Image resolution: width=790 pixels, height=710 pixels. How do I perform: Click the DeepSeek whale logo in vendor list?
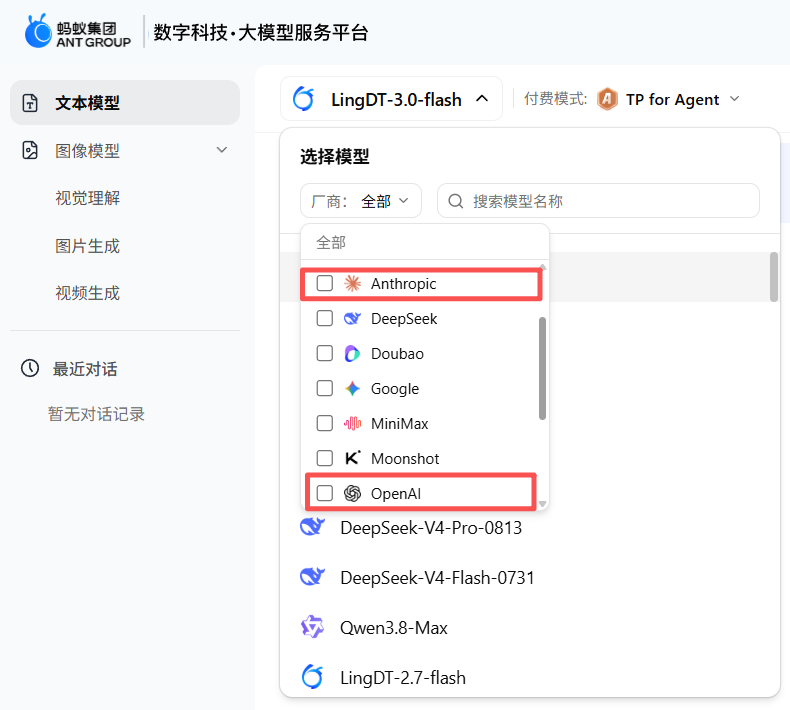click(352, 318)
